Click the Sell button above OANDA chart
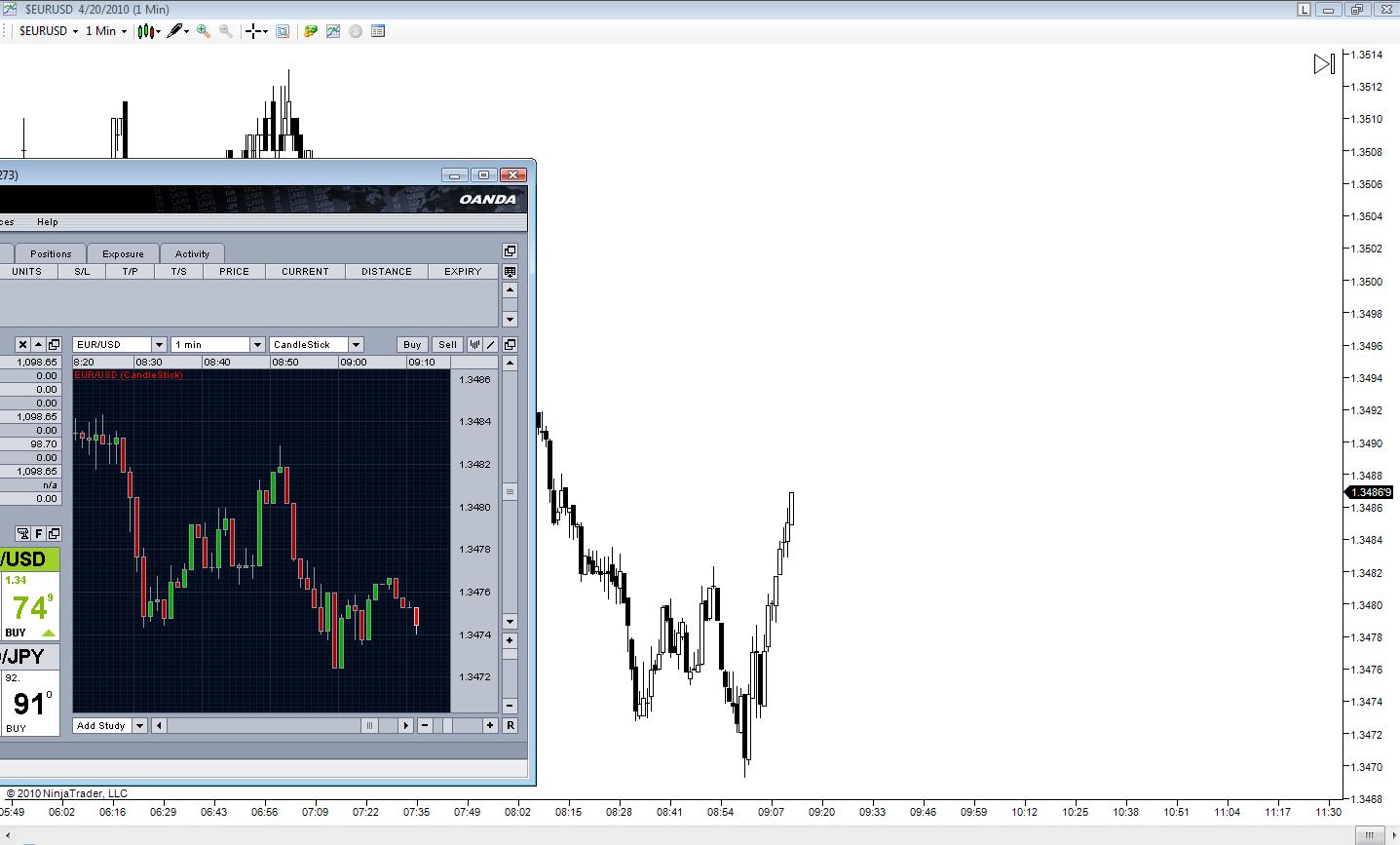1400x845 pixels. click(447, 344)
